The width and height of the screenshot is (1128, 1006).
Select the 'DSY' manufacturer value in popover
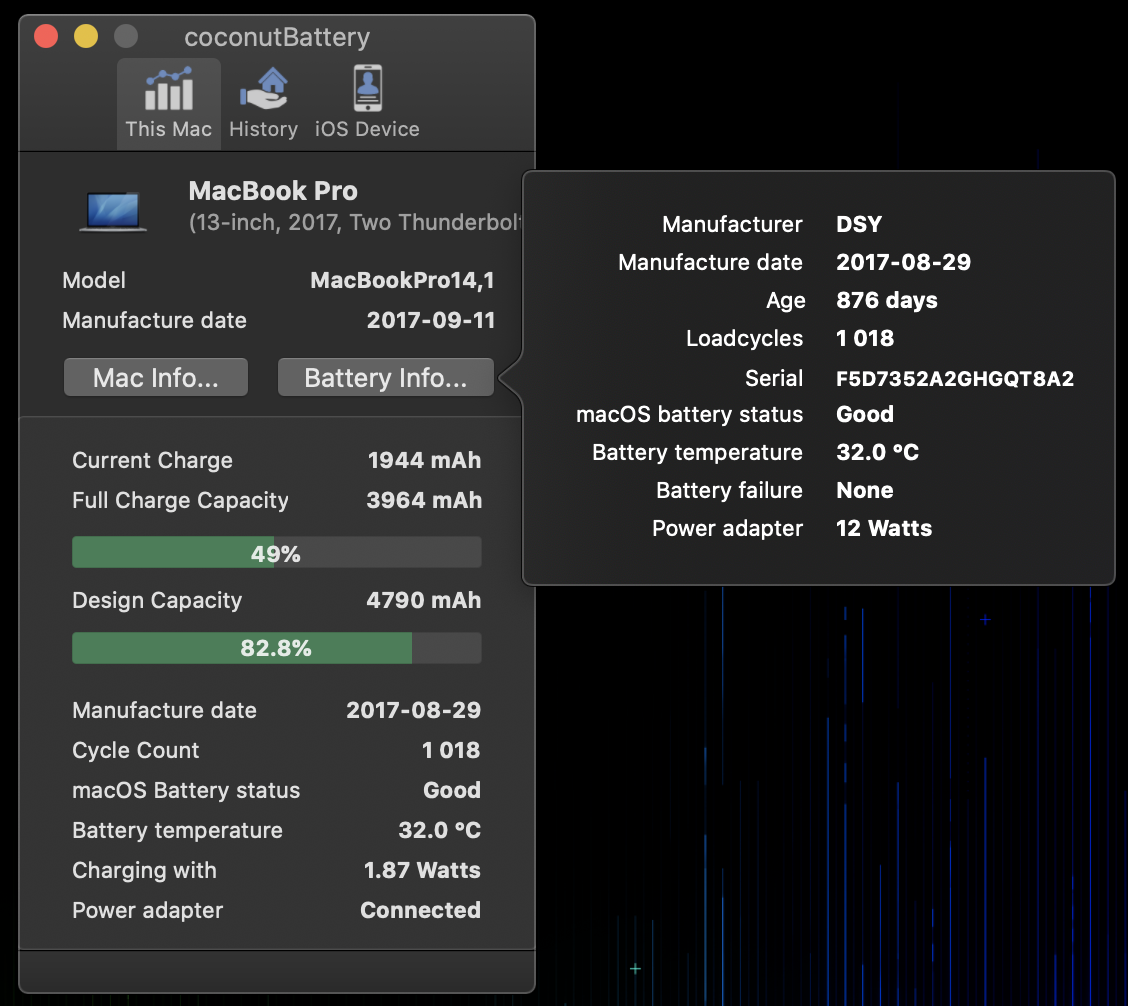(859, 224)
